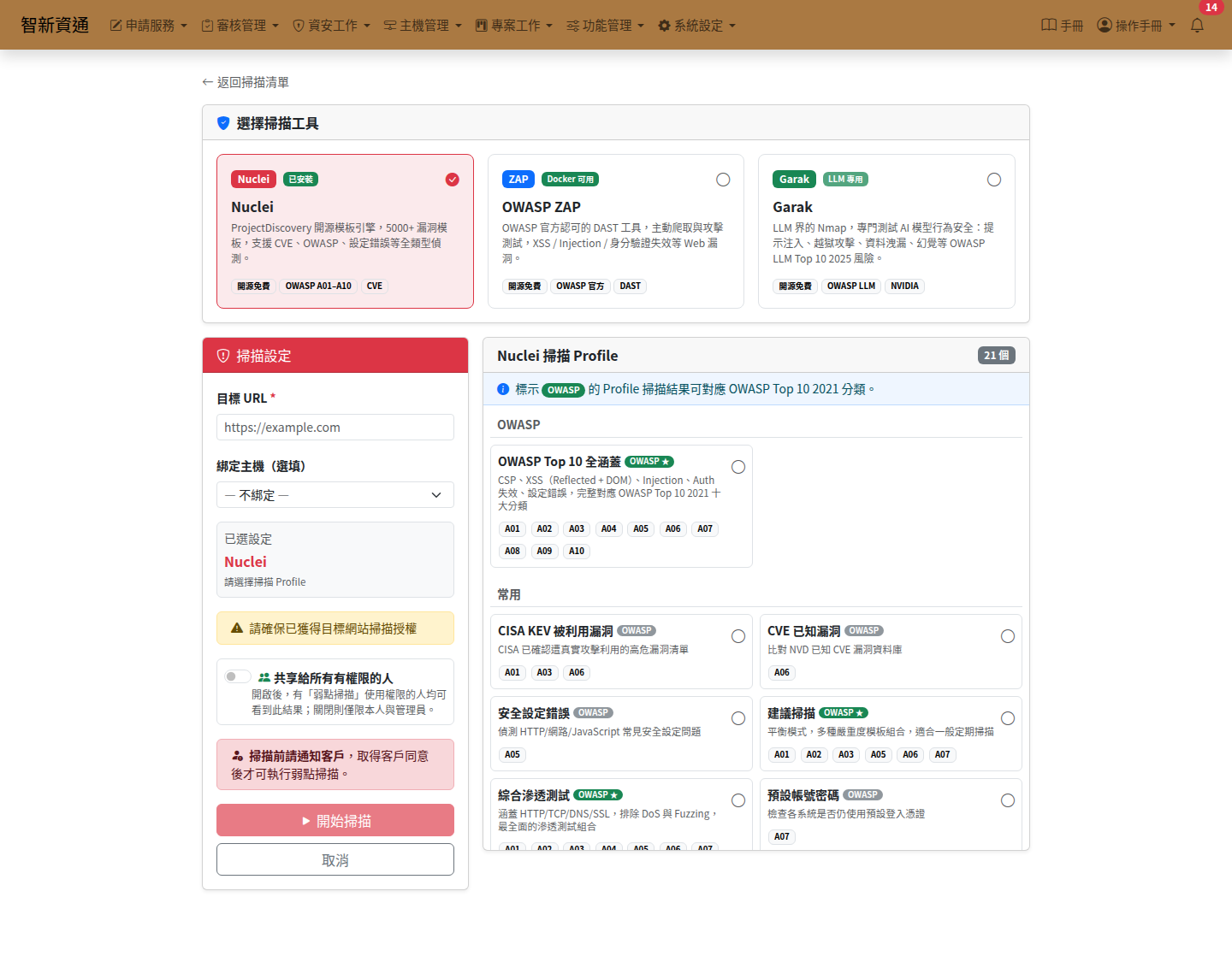Click the info icon in OWASP notice

(503, 389)
